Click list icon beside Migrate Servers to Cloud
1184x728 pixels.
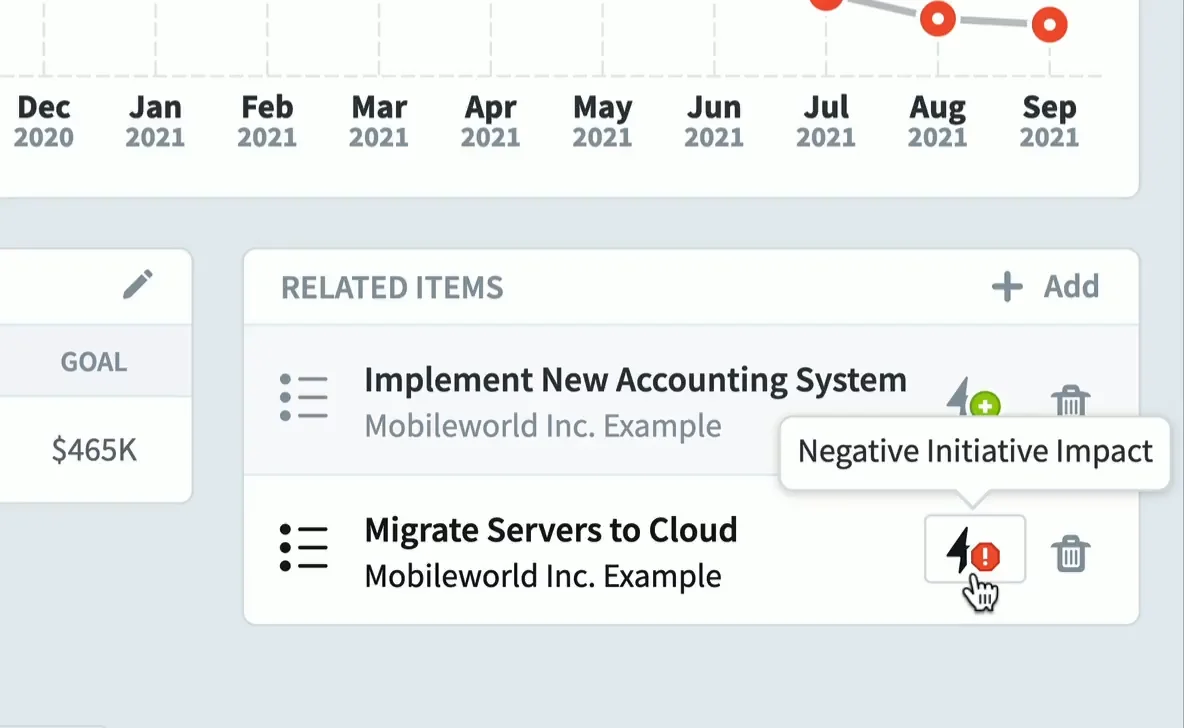[304, 548]
